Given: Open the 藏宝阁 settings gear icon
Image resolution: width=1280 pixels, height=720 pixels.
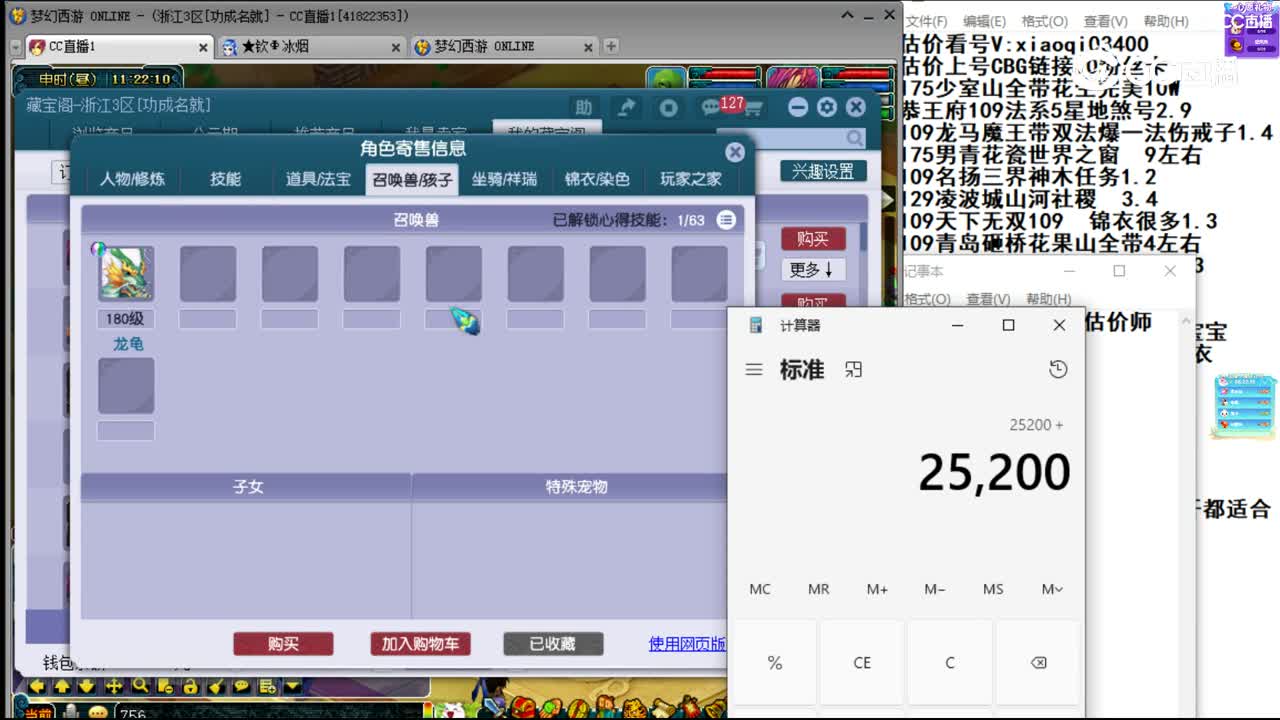Looking at the screenshot, I should click(826, 107).
